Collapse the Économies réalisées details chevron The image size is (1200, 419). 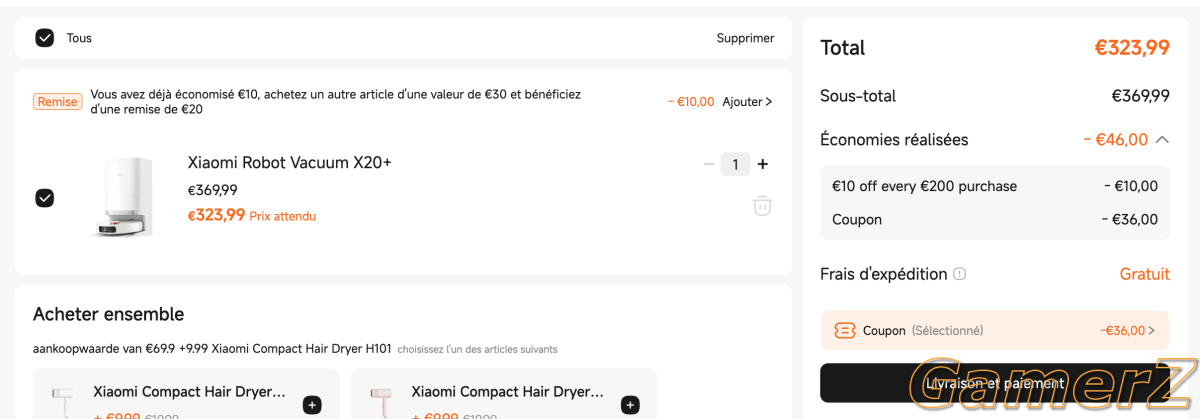(x=1162, y=140)
